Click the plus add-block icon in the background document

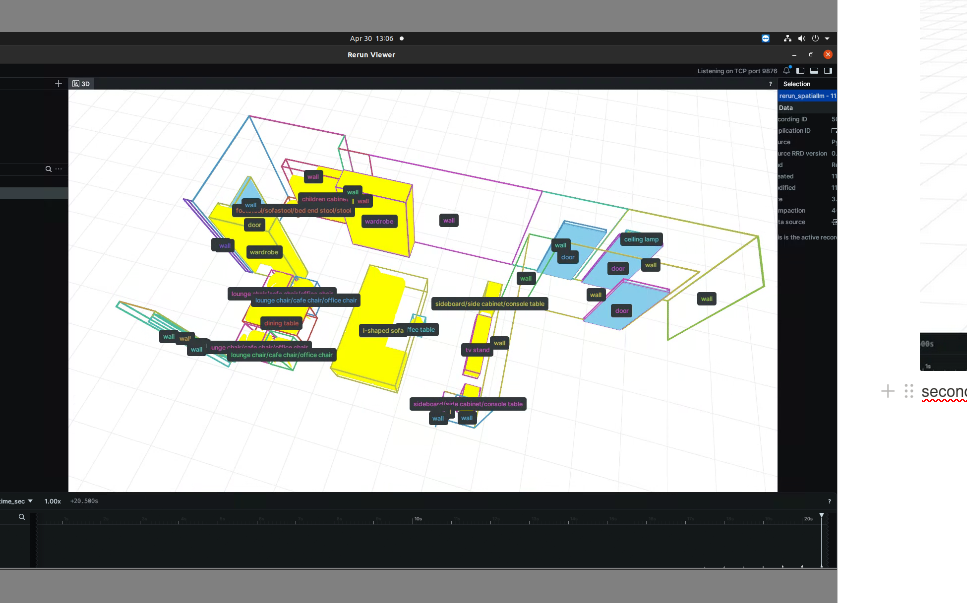point(887,391)
